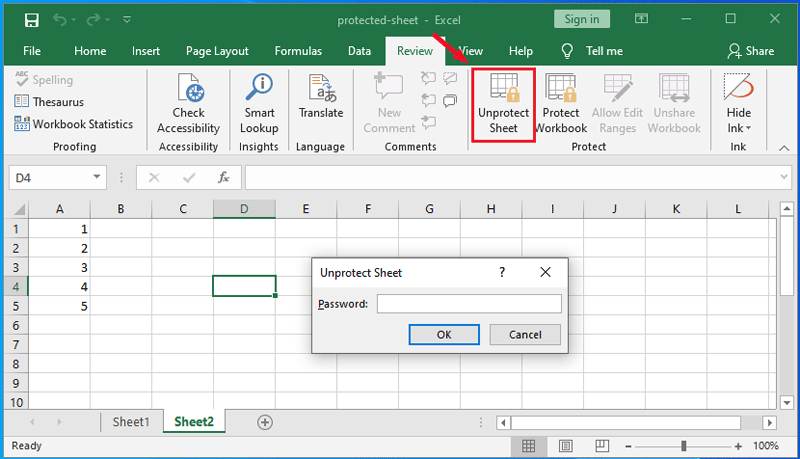
Task: Open the Page Layout tab
Action: (x=217, y=51)
